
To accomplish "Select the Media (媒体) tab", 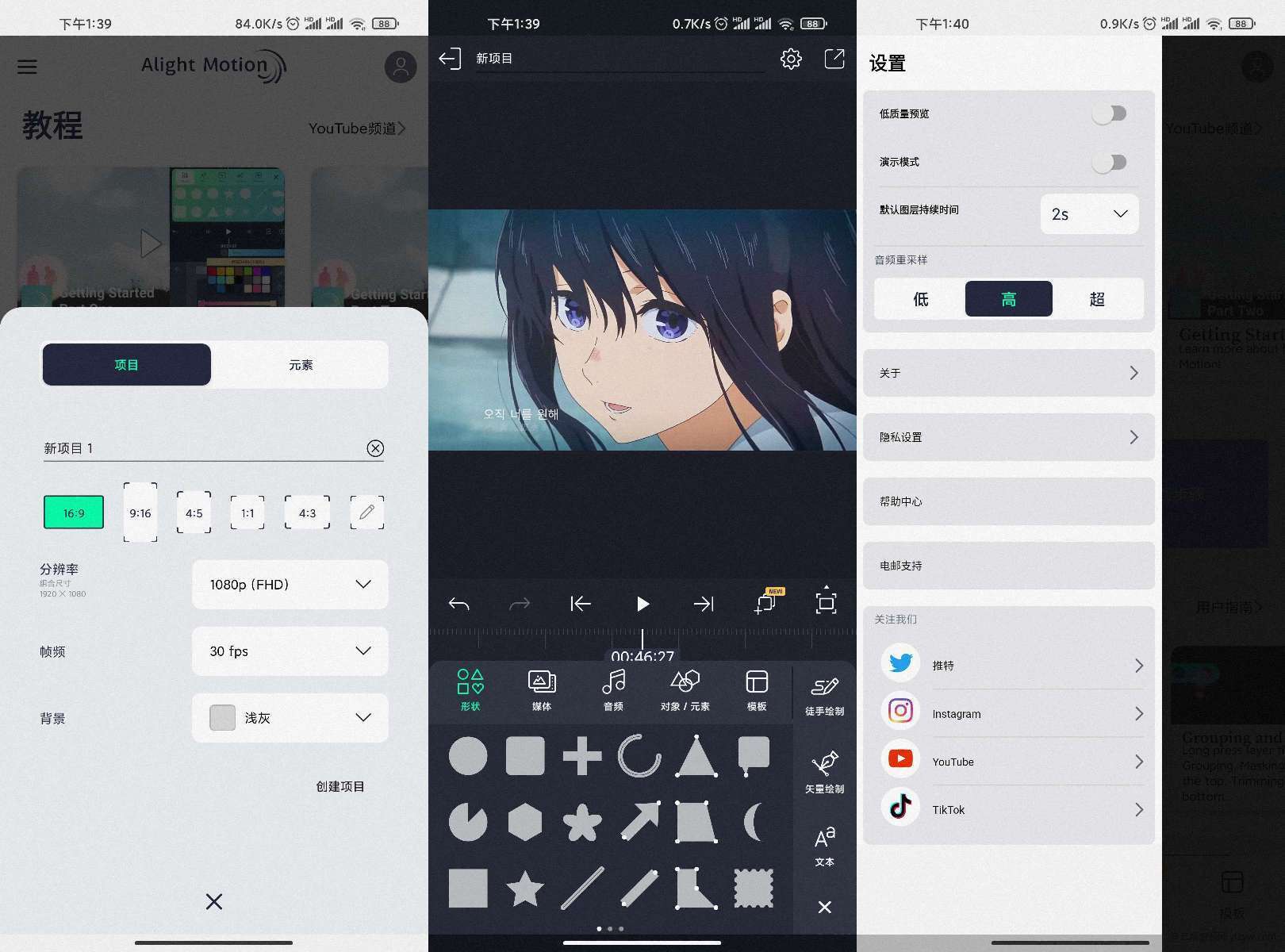I will click(542, 690).
